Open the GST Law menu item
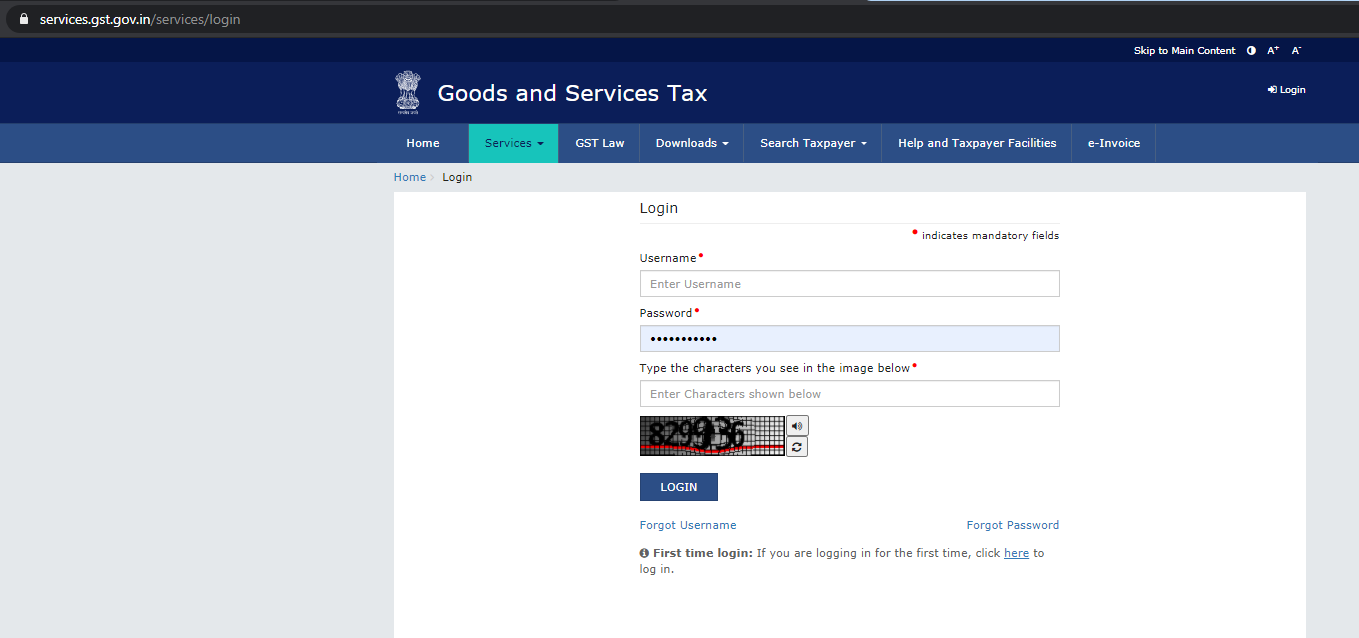 pyautogui.click(x=600, y=143)
